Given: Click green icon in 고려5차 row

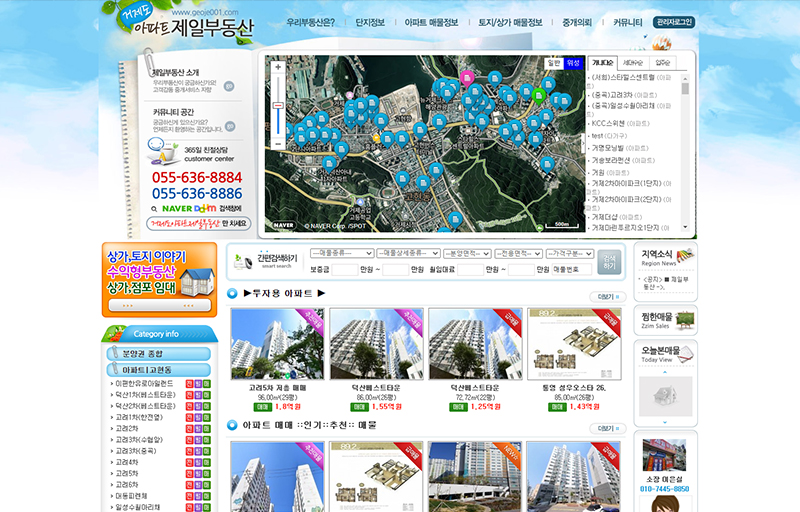Looking at the screenshot, I should pos(207,474).
